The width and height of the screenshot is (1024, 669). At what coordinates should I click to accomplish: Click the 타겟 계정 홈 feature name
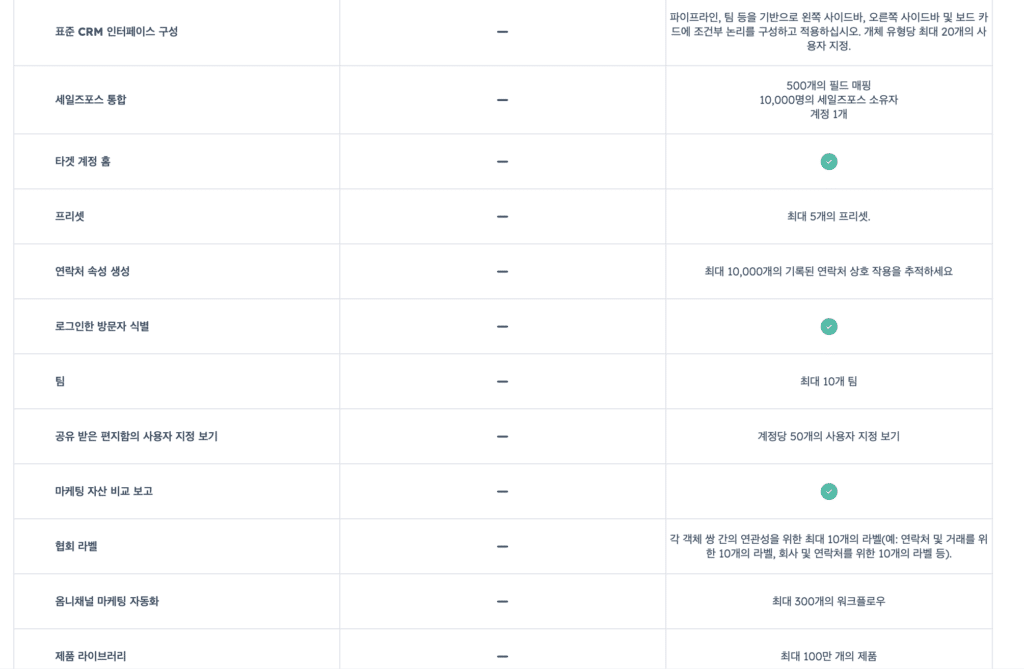click(x=83, y=161)
